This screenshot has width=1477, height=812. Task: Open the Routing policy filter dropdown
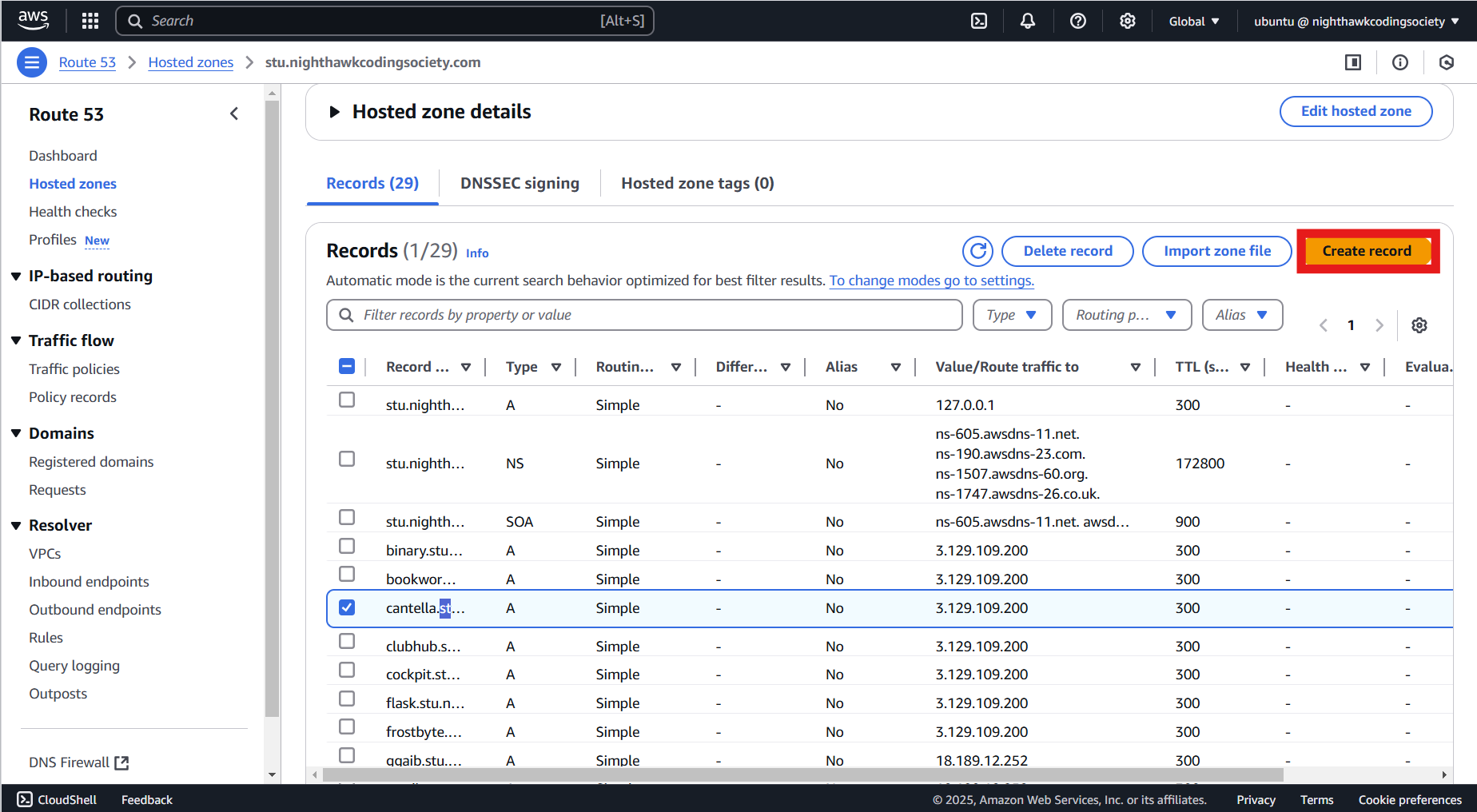click(1127, 315)
